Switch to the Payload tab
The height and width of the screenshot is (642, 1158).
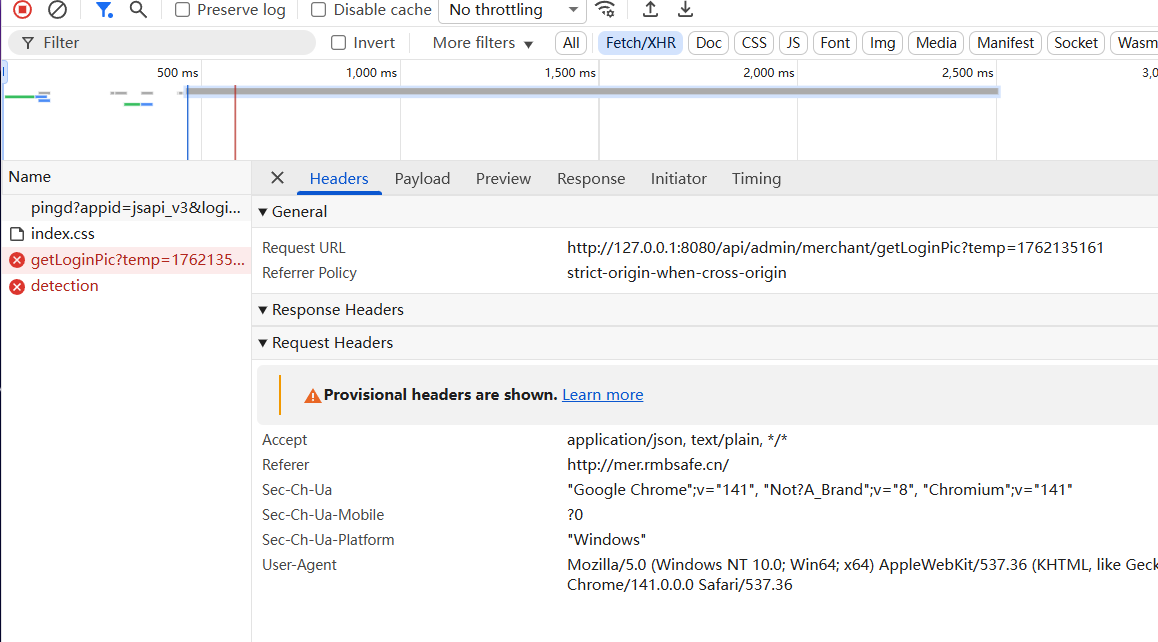tap(422, 179)
